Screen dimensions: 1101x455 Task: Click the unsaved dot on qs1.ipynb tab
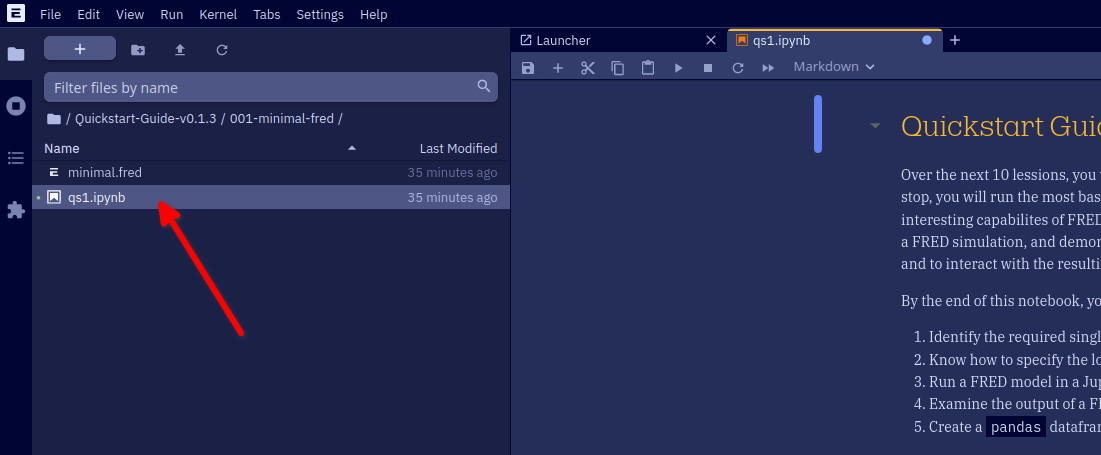pos(927,41)
